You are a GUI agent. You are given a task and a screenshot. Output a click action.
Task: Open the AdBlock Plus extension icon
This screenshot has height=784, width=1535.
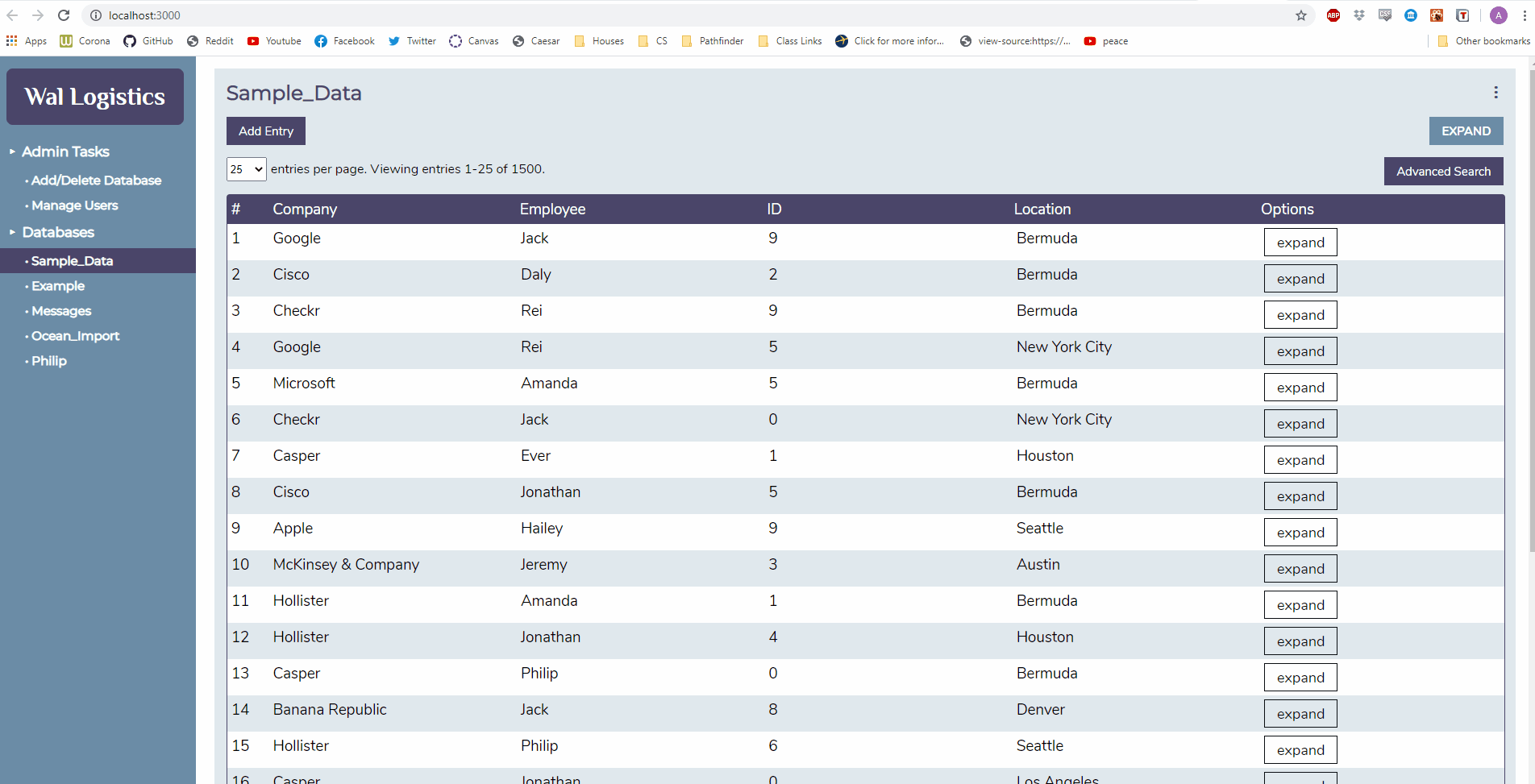click(1333, 15)
